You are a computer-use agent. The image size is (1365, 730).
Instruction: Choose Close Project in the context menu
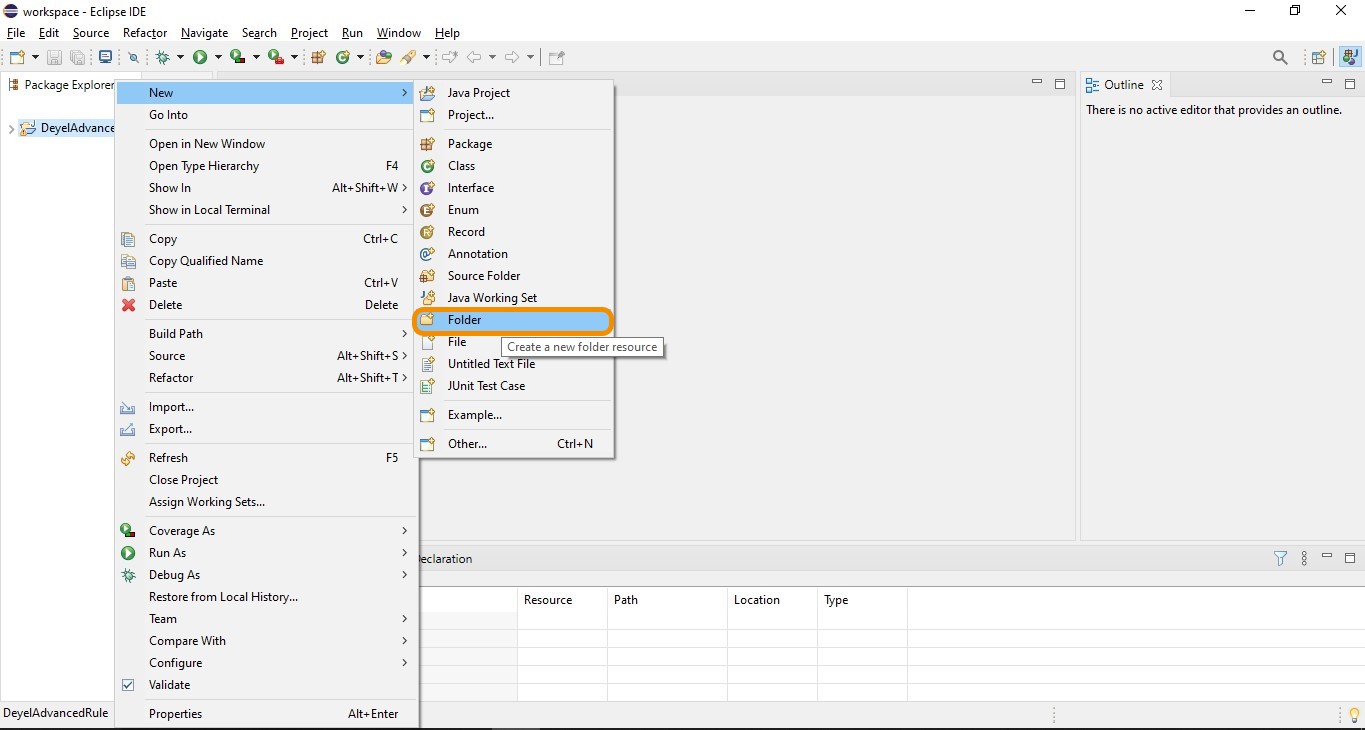click(x=267, y=480)
